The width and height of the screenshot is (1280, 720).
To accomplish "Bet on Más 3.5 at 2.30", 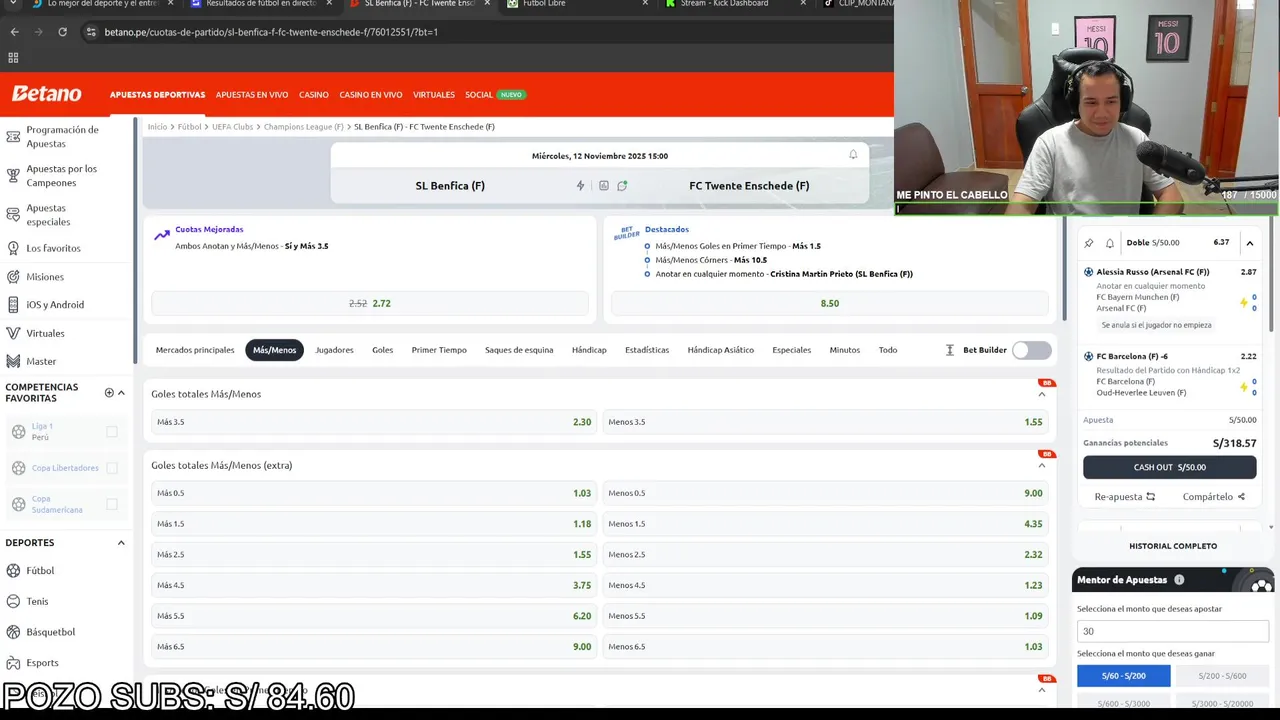I will tap(373, 422).
